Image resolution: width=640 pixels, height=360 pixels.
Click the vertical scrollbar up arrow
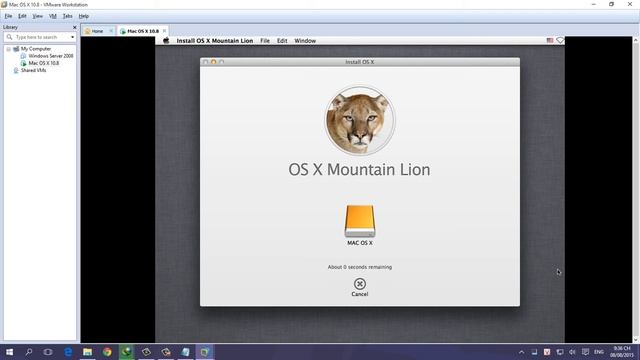[x=636, y=40]
